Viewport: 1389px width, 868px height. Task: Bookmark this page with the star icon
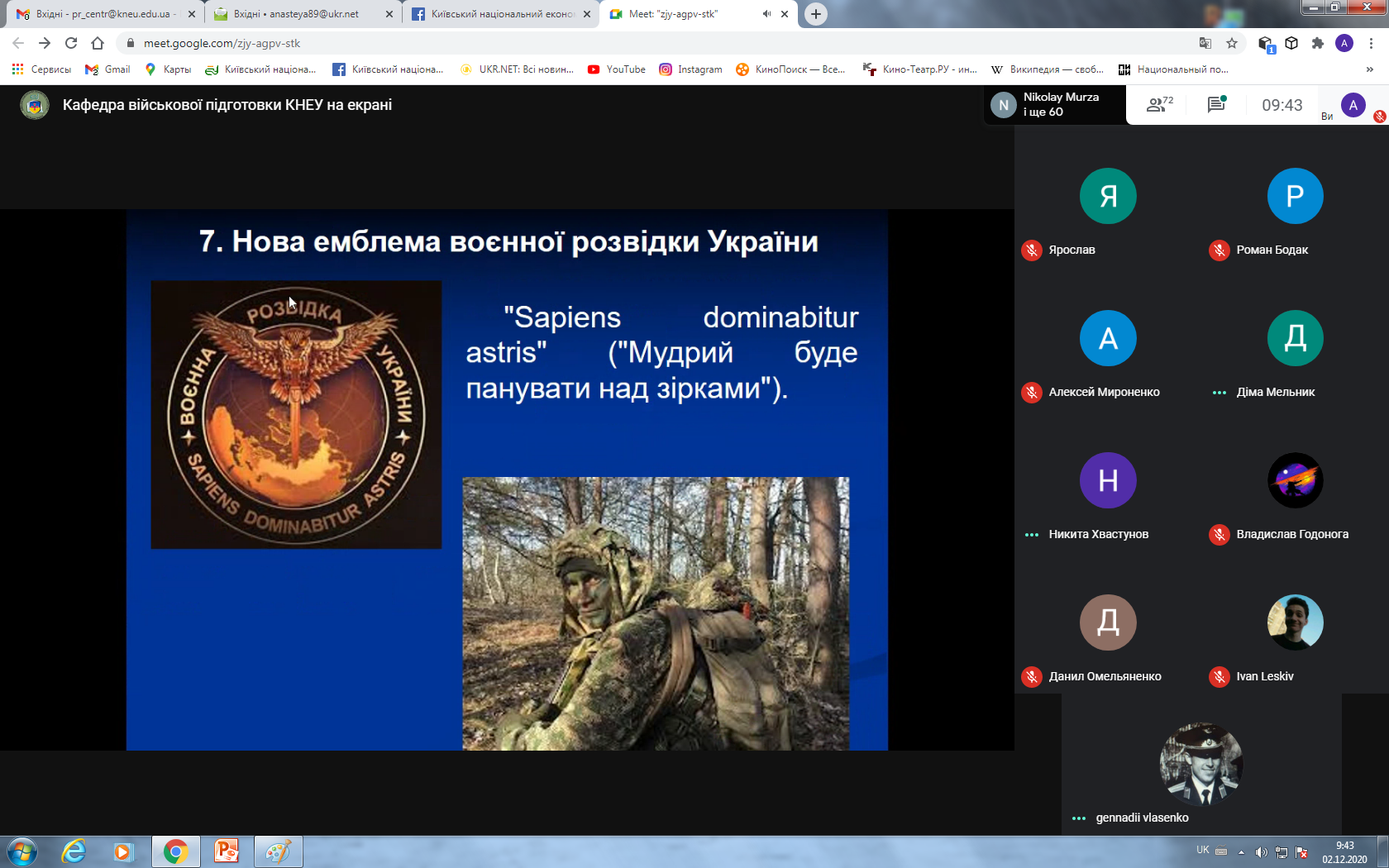pos(1232,43)
